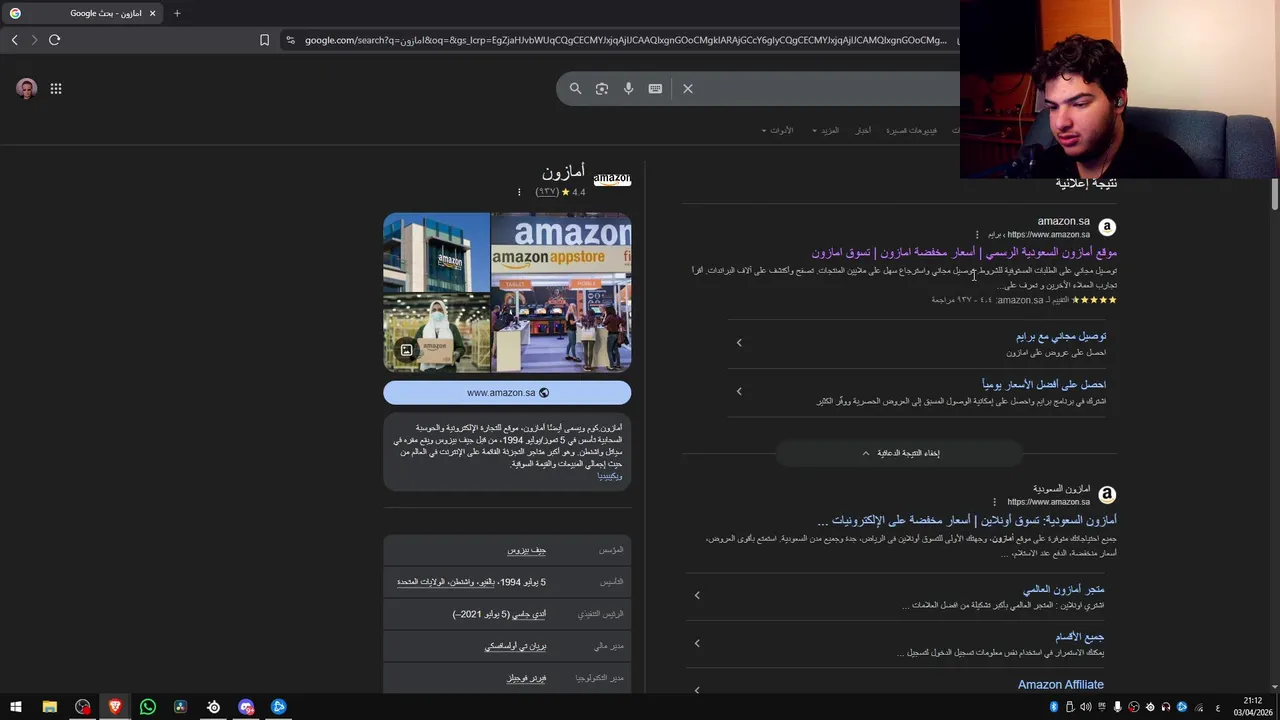Screen dimensions: 1280x720
Task: Click the address bar URL
Action: [x=625, y=40]
